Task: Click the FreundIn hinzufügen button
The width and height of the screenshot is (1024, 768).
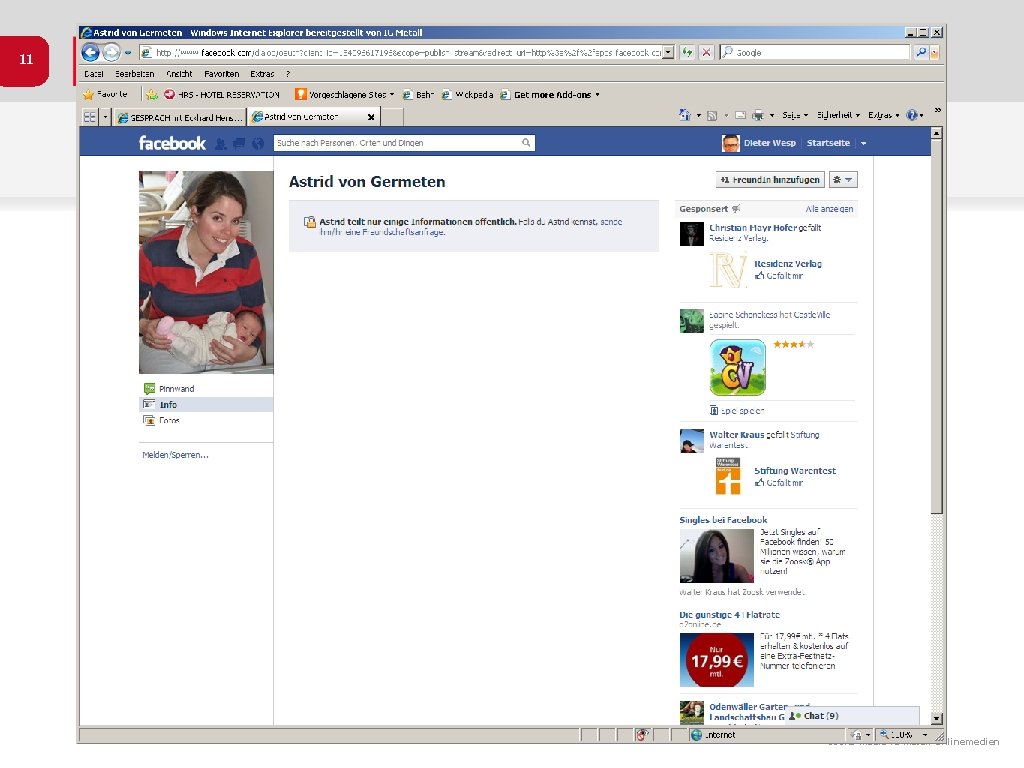Action: pos(770,180)
